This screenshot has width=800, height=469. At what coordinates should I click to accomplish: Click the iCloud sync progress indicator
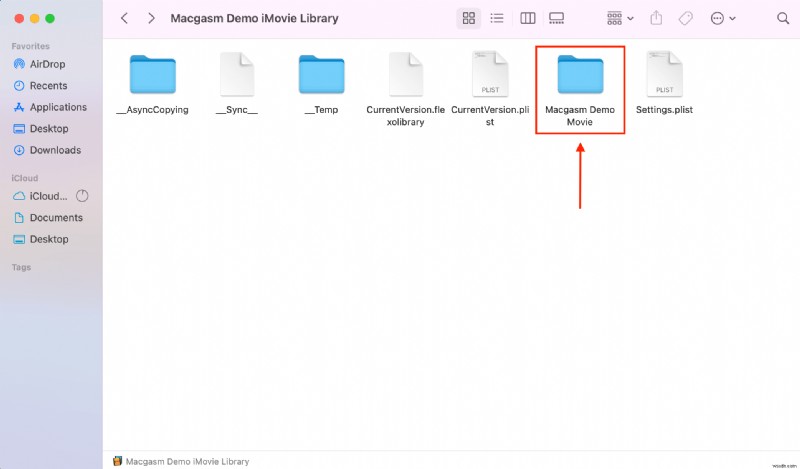[x=82, y=196]
